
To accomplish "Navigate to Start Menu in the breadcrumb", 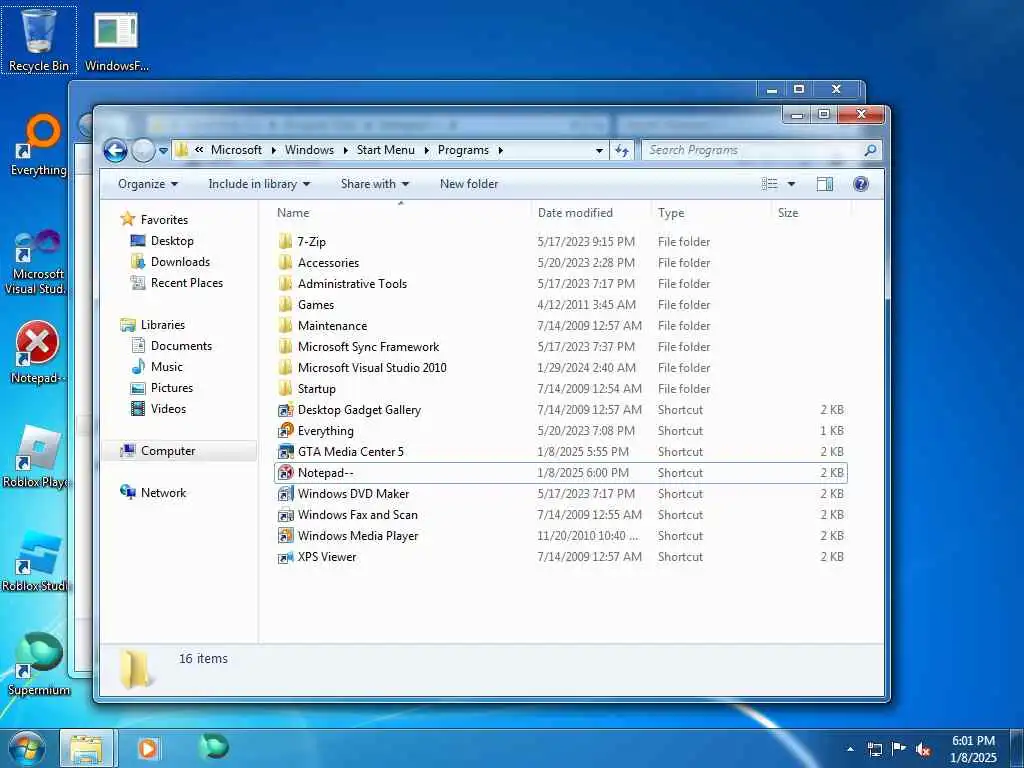I will click(385, 150).
